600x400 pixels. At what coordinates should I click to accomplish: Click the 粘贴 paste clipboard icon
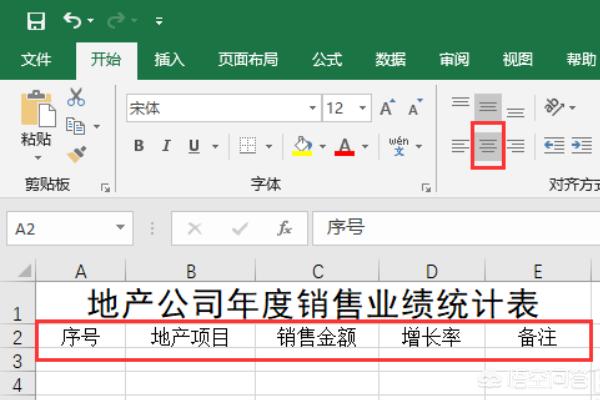click(x=38, y=109)
